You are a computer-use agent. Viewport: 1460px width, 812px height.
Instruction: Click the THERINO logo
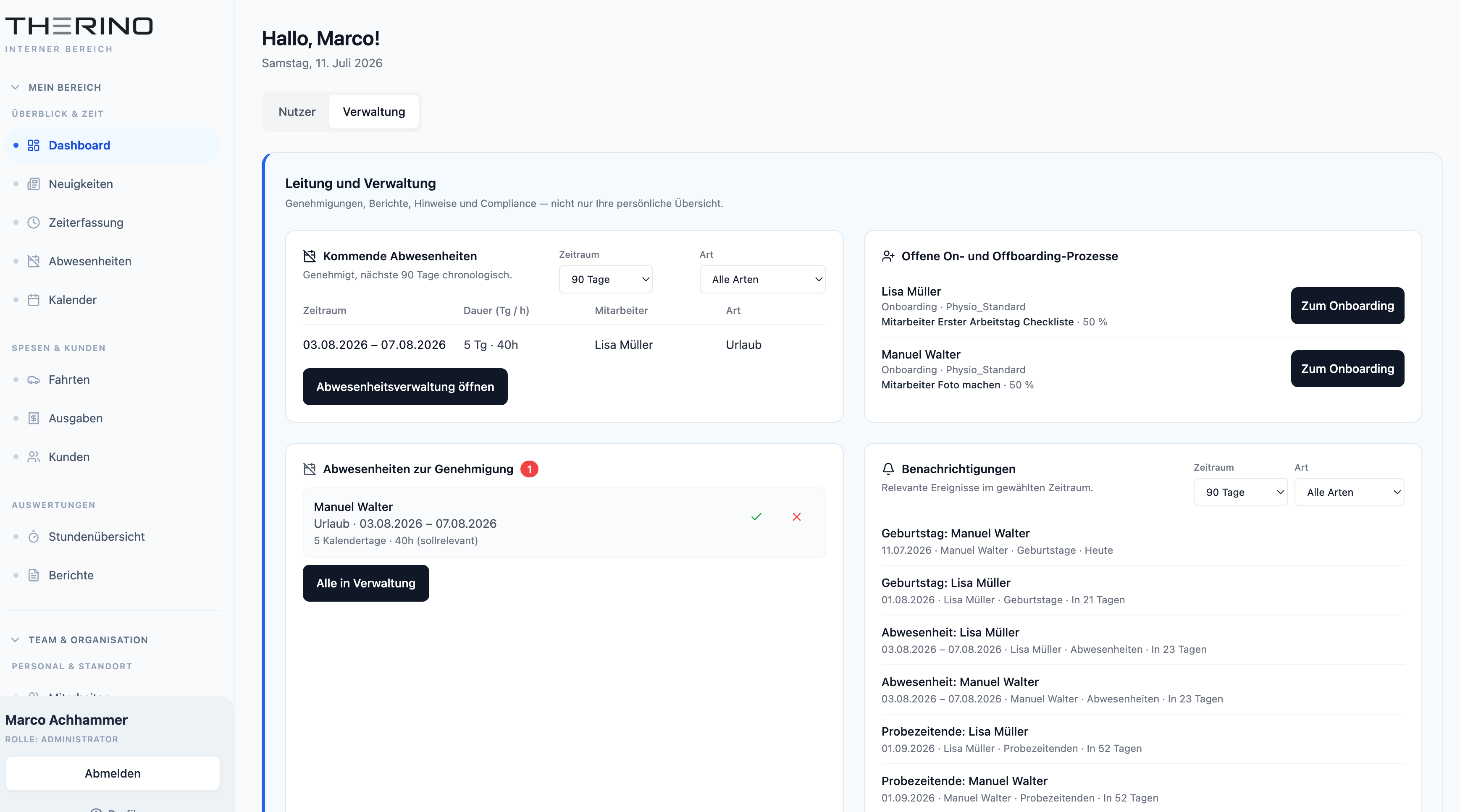pyautogui.click(x=79, y=26)
